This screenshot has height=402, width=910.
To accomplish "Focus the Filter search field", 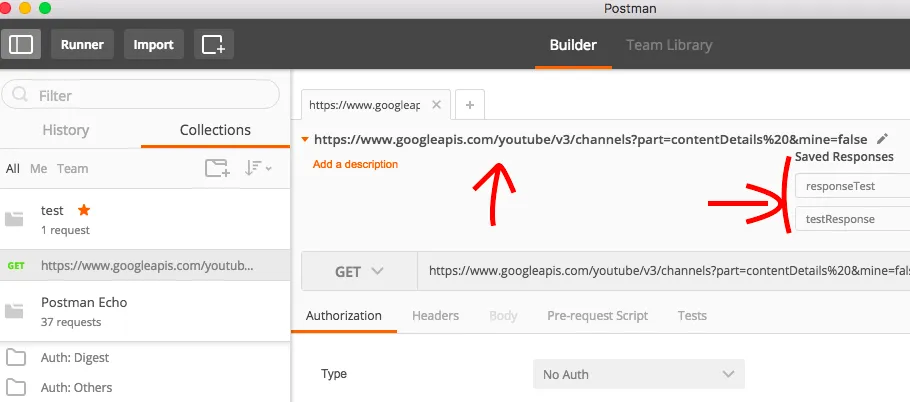I will (x=140, y=95).
